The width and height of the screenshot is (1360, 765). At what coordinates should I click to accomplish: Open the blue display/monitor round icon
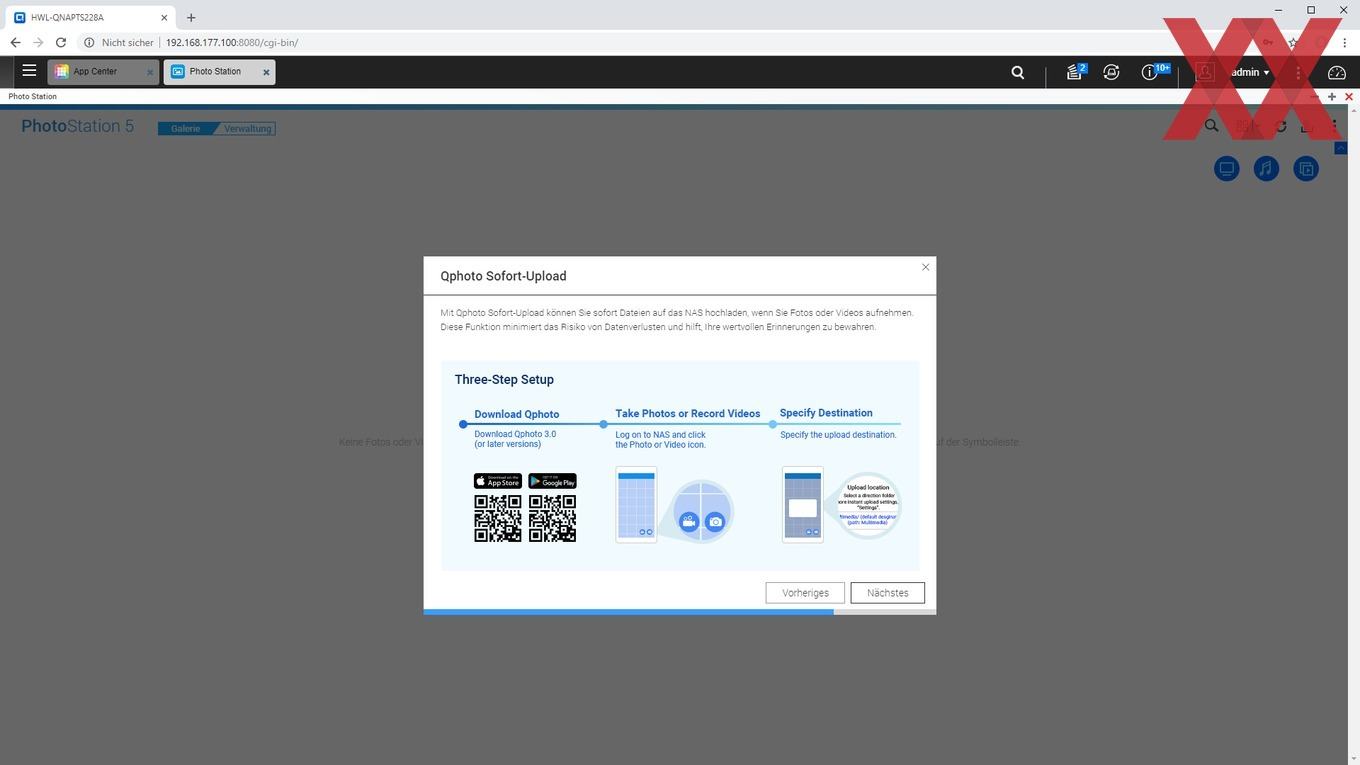1227,168
